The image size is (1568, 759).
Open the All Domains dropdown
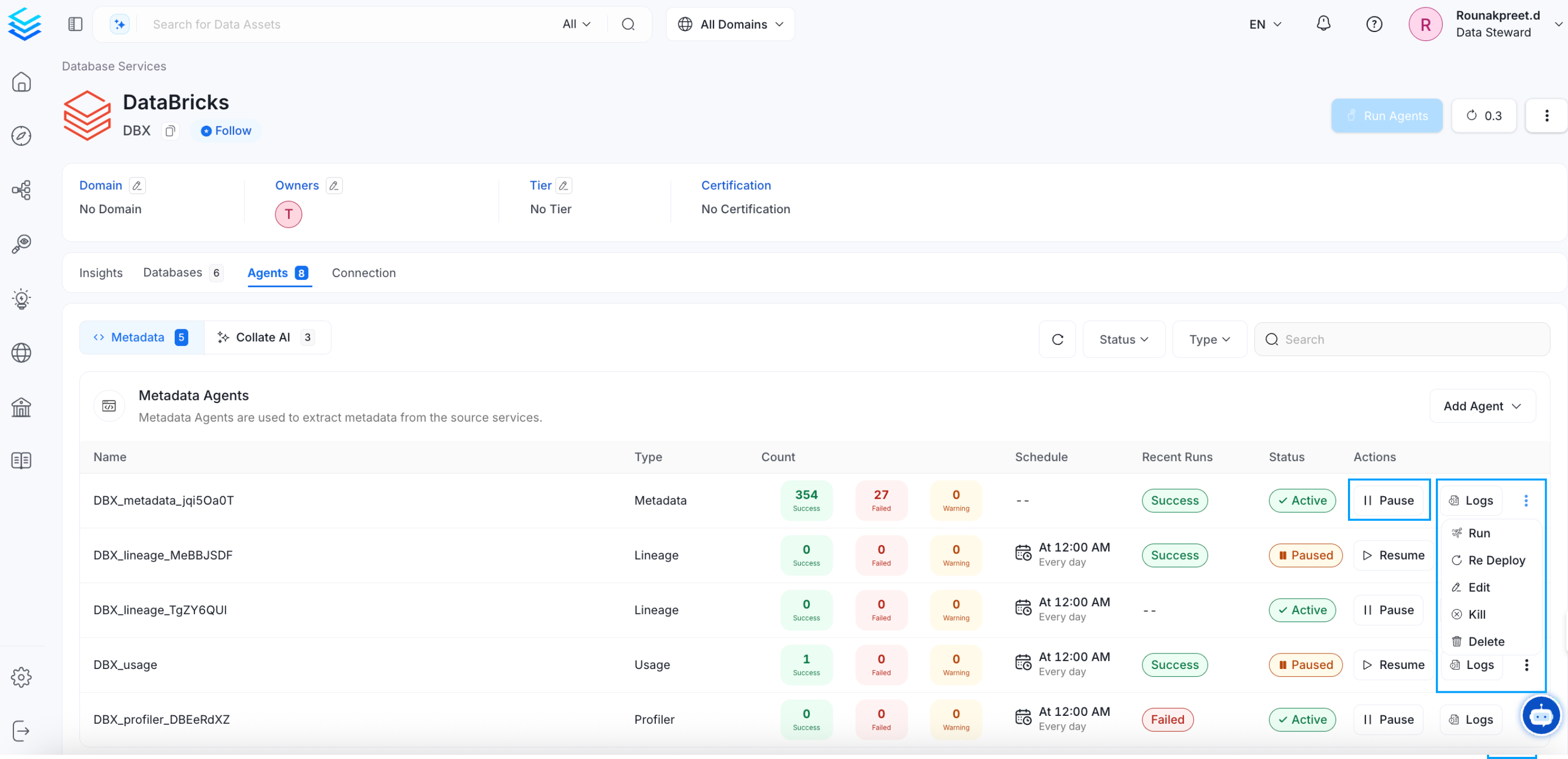[730, 24]
